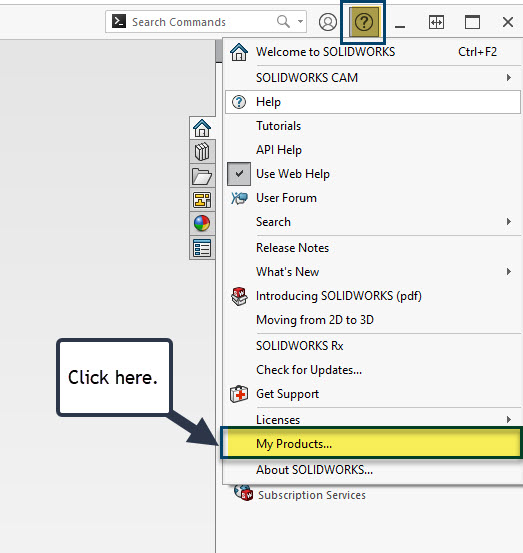
Task: Open File Explorer folder tab in task pane
Action: pyautogui.click(x=202, y=176)
